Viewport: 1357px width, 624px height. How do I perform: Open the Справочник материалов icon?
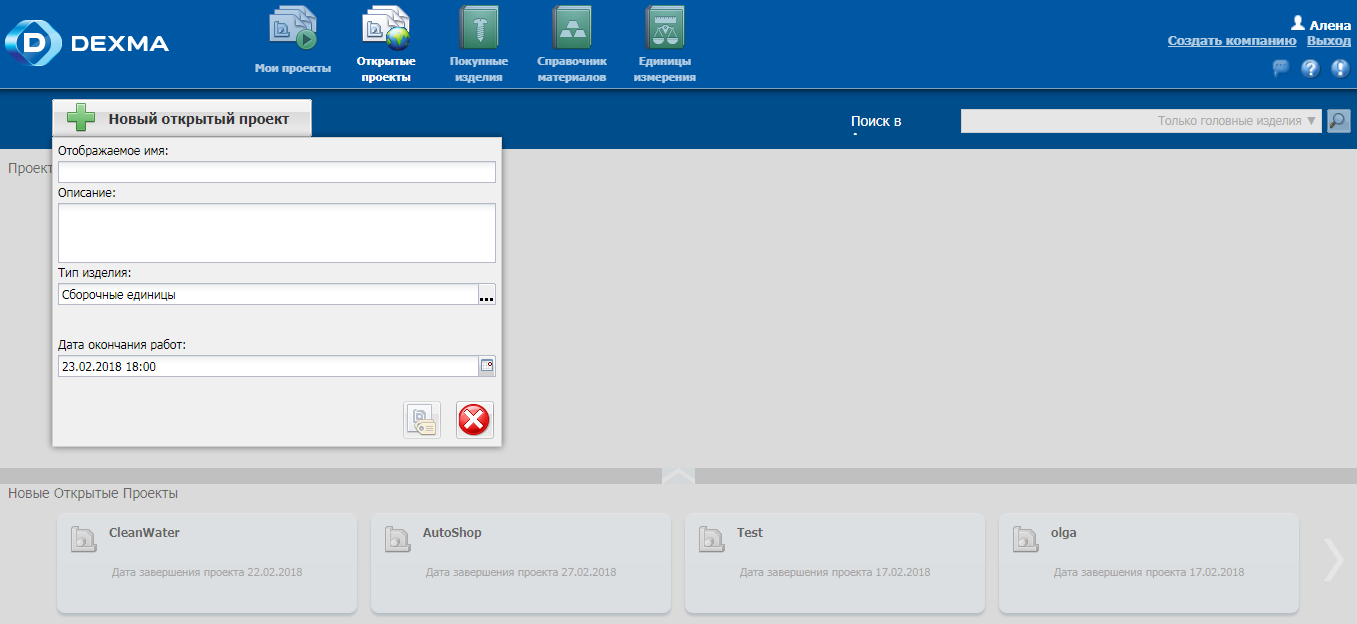(x=572, y=29)
